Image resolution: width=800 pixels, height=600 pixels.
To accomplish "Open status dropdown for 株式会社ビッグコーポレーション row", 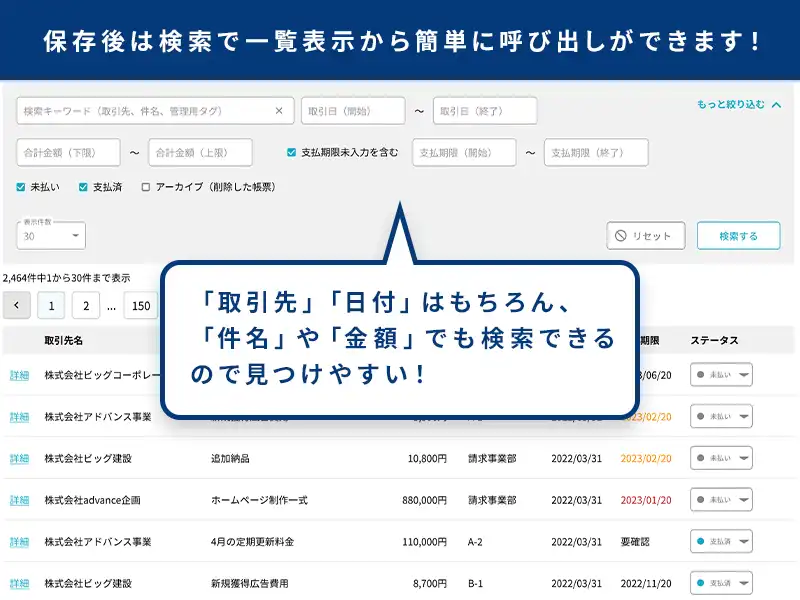I will click(x=721, y=375).
